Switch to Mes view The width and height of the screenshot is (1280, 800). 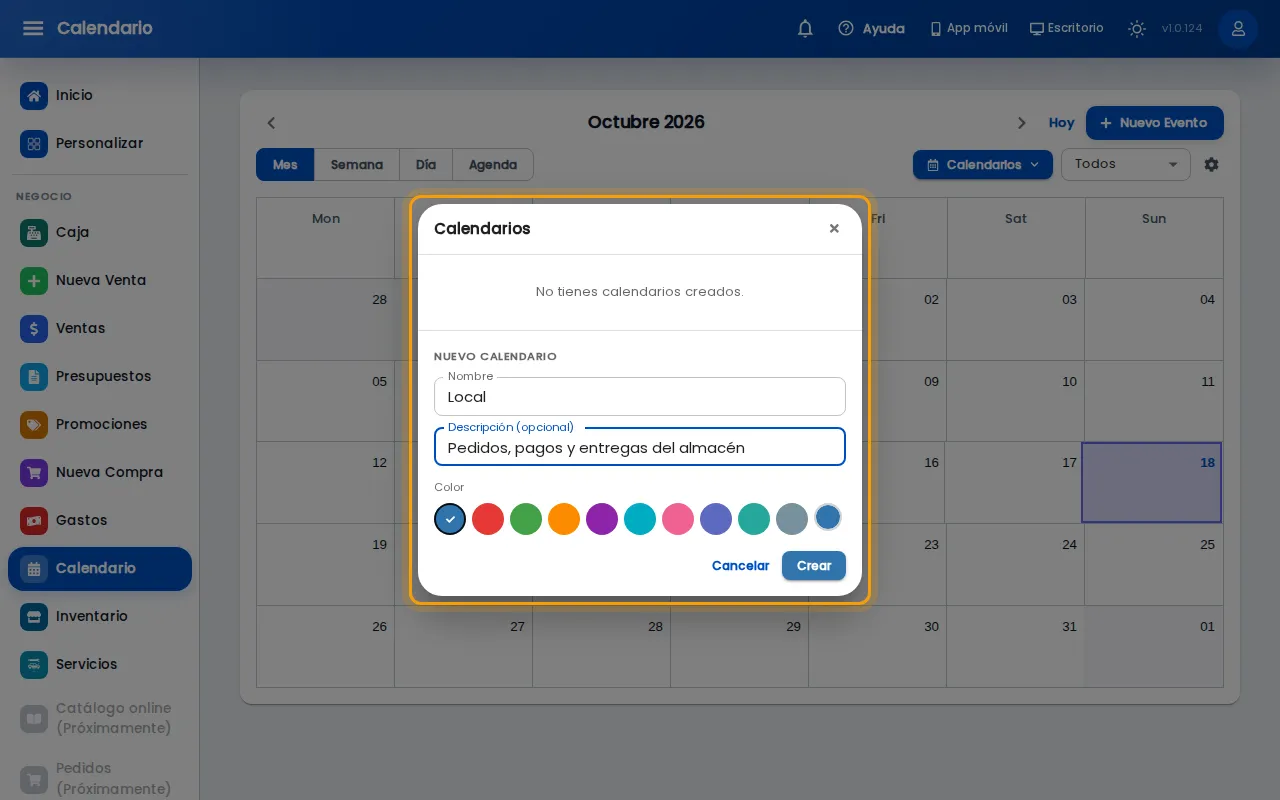click(285, 165)
